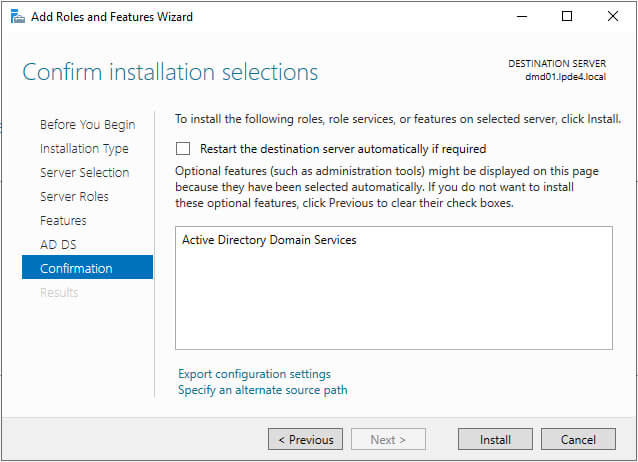Click the Add Roles wizard title icon

17,17
